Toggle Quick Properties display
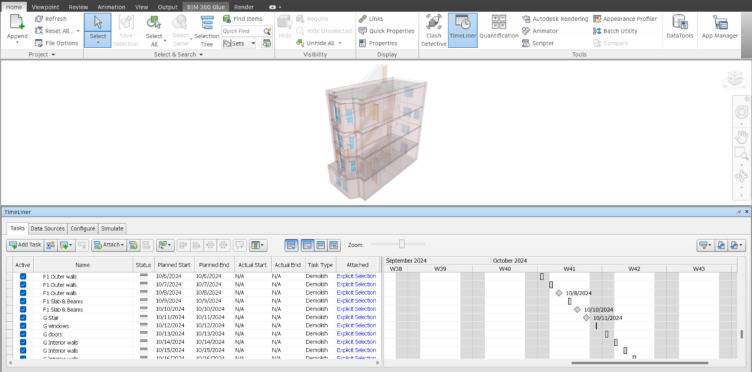 tap(386, 31)
